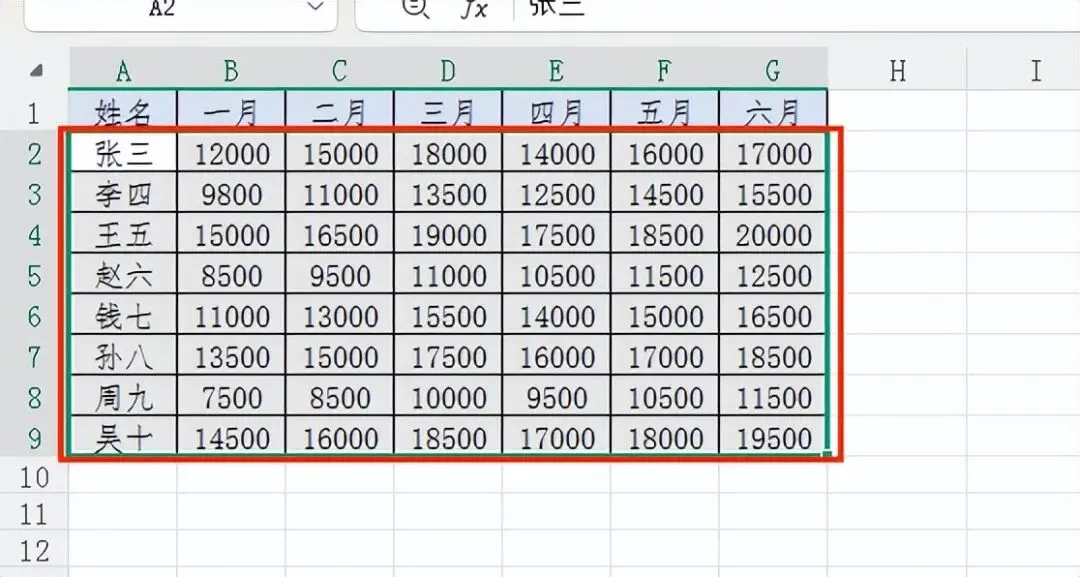Select the cell with name 赵六

coord(123,275)
